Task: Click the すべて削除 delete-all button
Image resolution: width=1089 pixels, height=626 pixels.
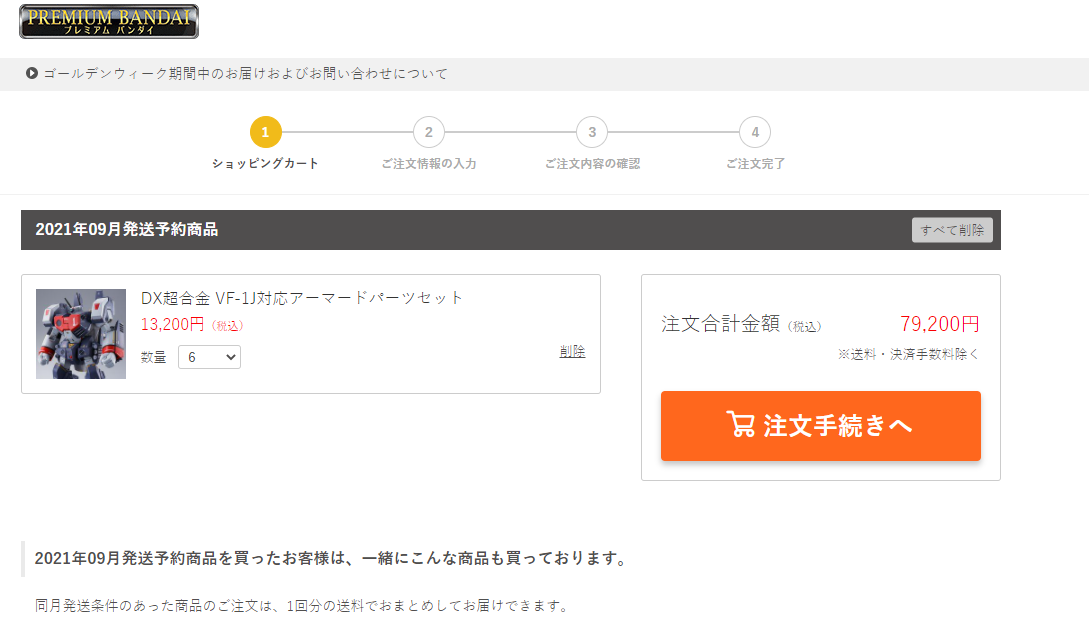Action: (952, 230)
